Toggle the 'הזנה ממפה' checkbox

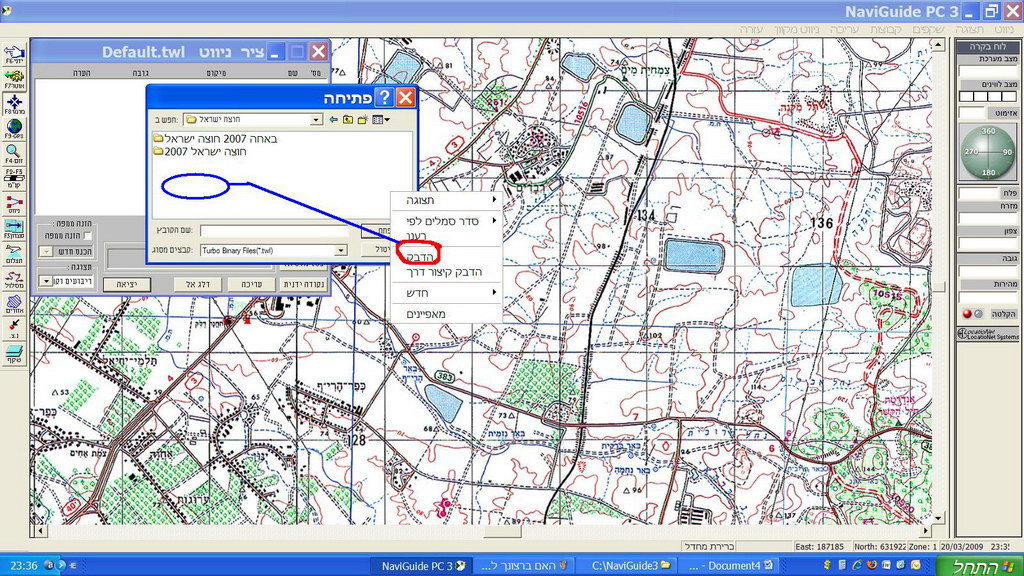(x=87, y=236)
